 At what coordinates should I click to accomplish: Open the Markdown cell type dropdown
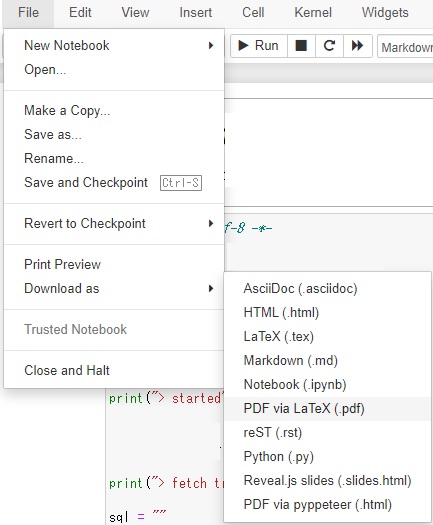(x=405, y=46)
